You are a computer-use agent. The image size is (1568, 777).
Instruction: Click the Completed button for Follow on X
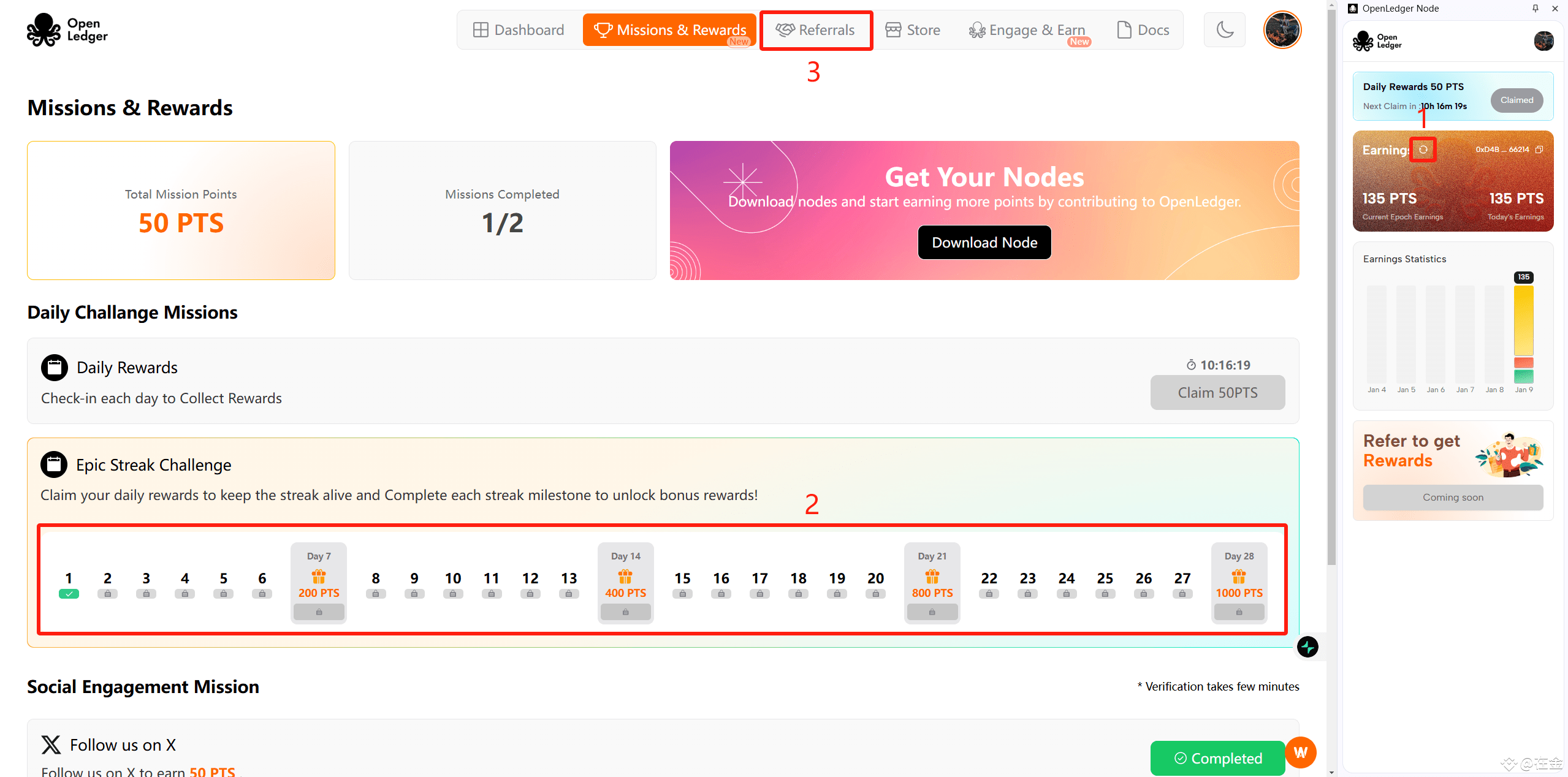tap(1217, 758)
